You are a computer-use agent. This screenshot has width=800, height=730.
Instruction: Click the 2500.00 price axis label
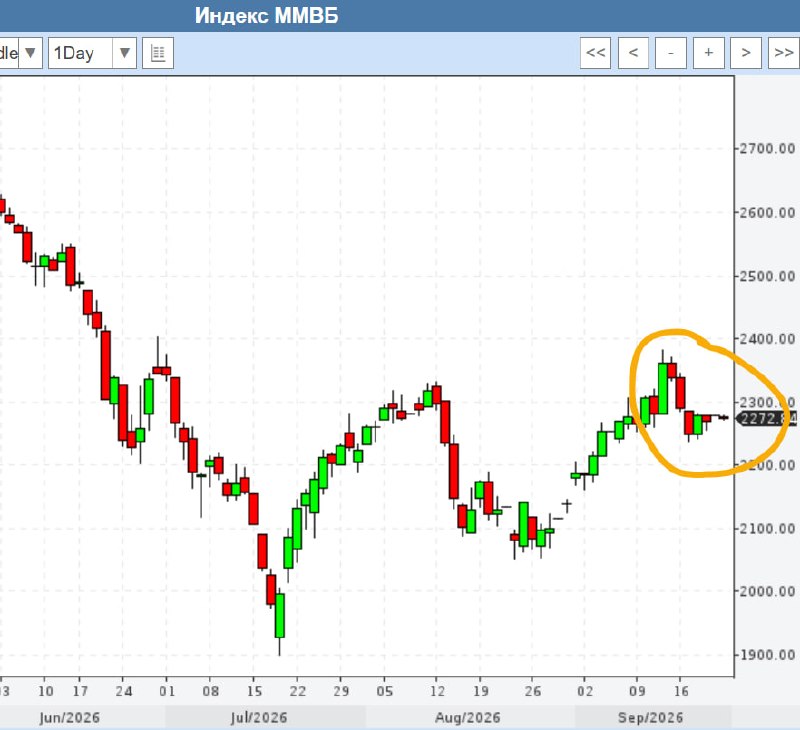[x=767, y=276]
